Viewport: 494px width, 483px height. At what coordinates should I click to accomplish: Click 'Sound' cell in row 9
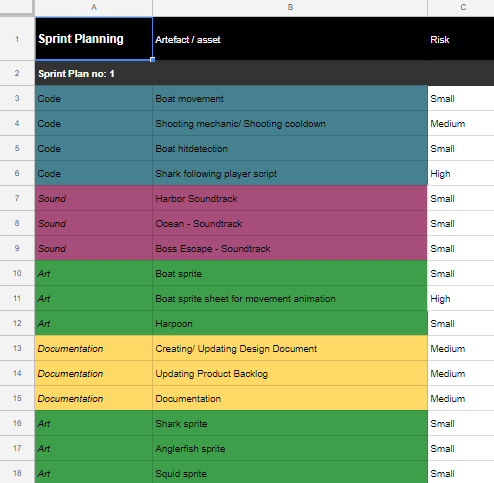click(94, 248)
